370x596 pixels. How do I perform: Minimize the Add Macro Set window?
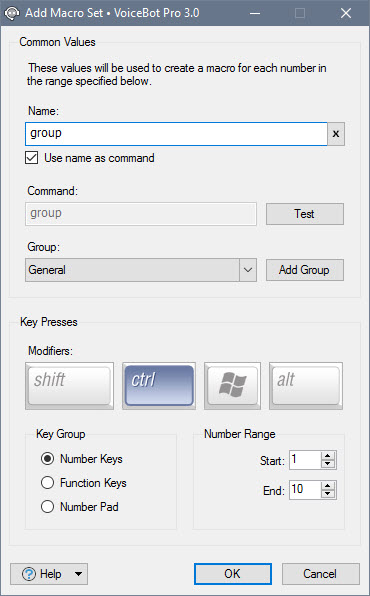pos(255,13)
